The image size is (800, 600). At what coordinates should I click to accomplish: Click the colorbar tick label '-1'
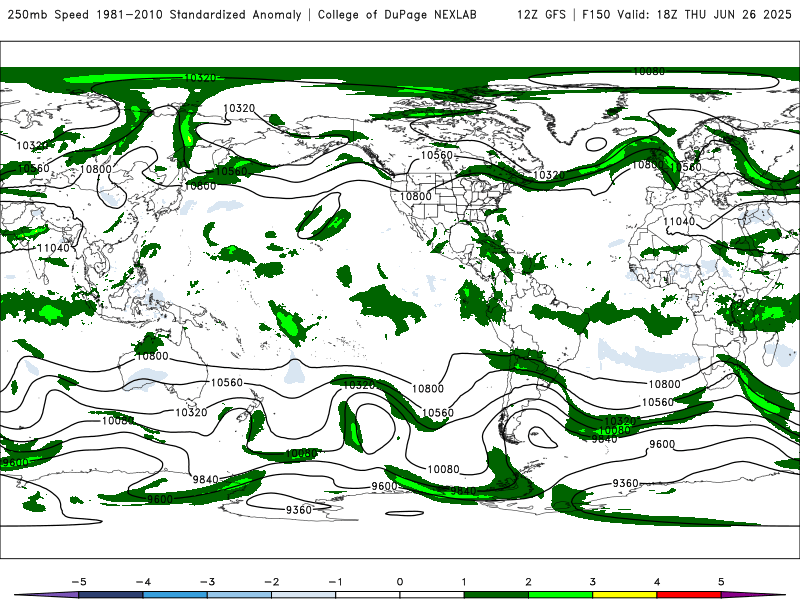click(335, 582)
